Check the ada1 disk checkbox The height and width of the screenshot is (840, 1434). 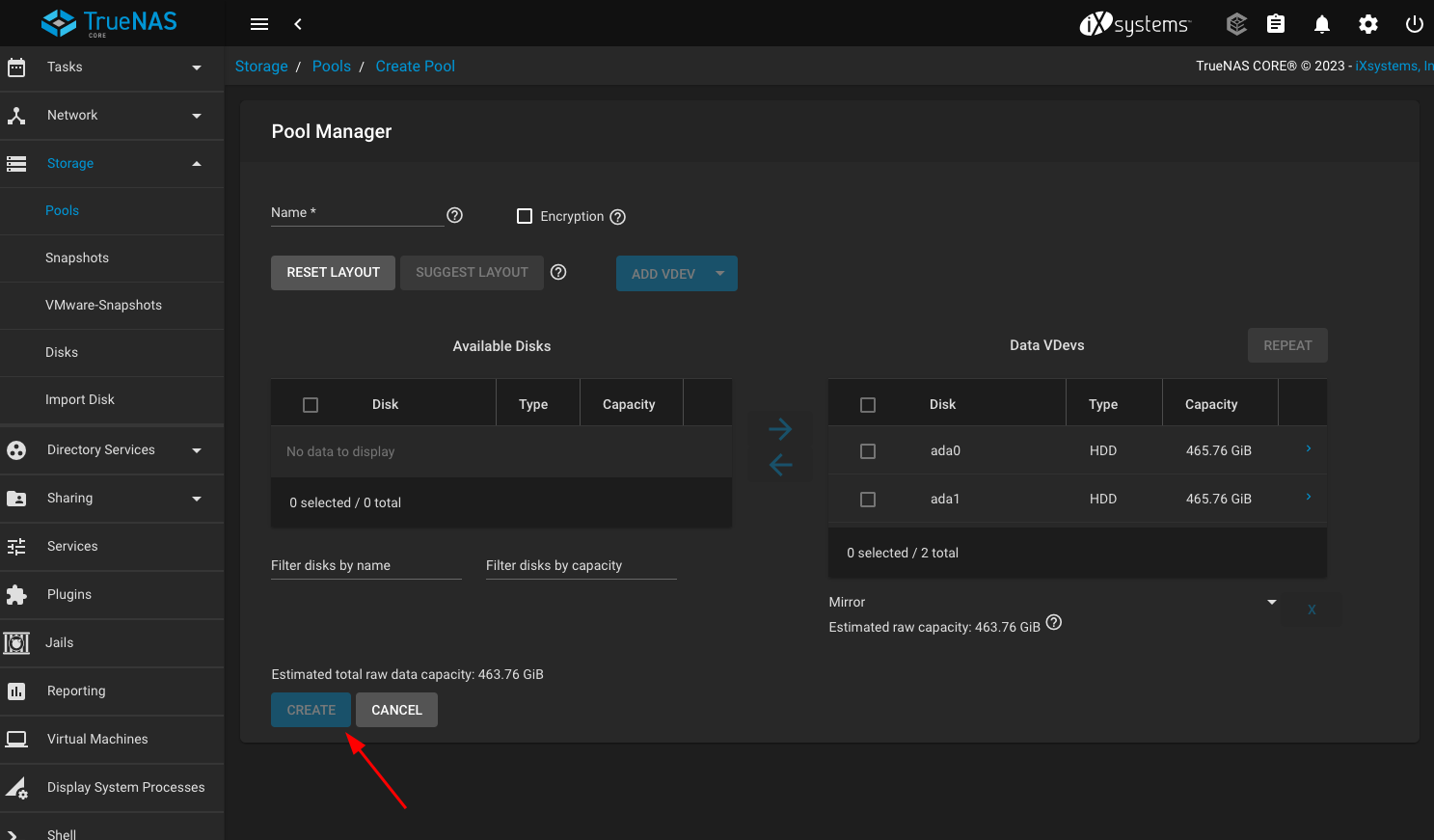(x=868, y=500)
